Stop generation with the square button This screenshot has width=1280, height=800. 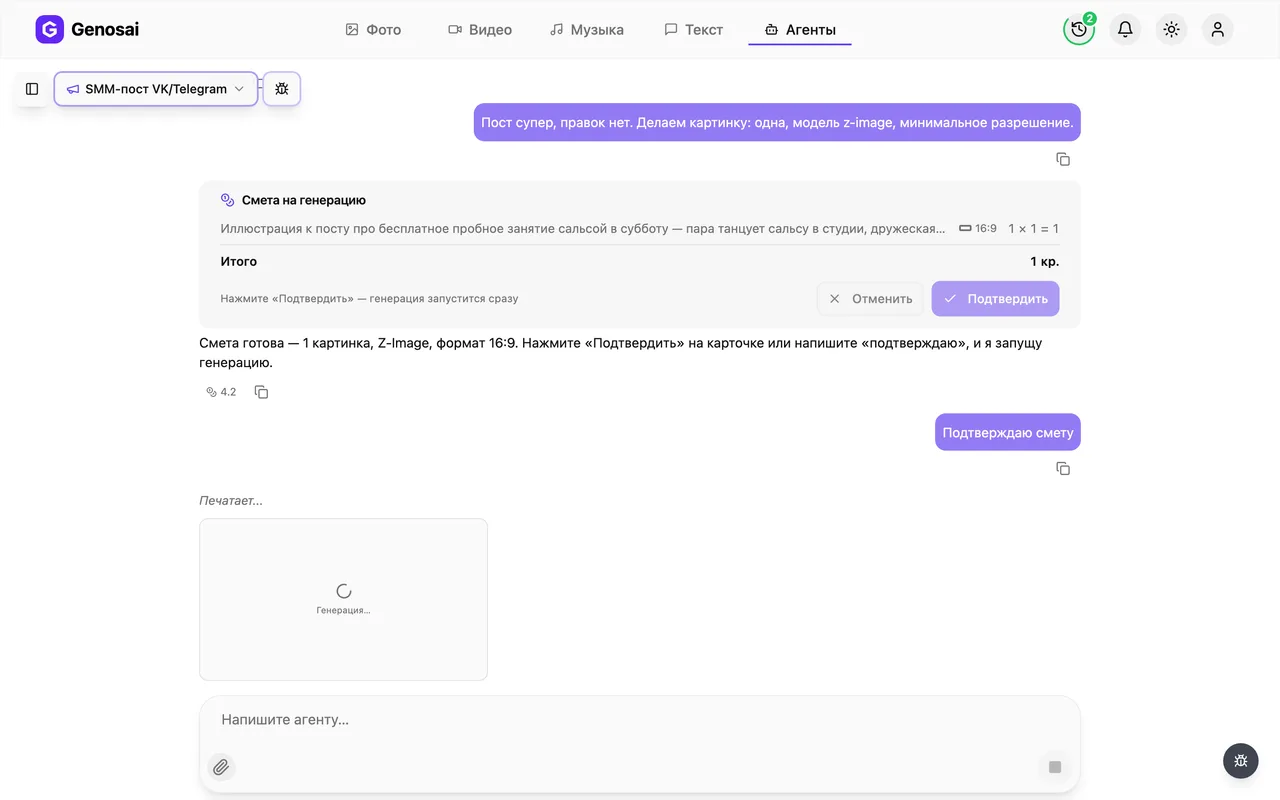pos(1054,767)
